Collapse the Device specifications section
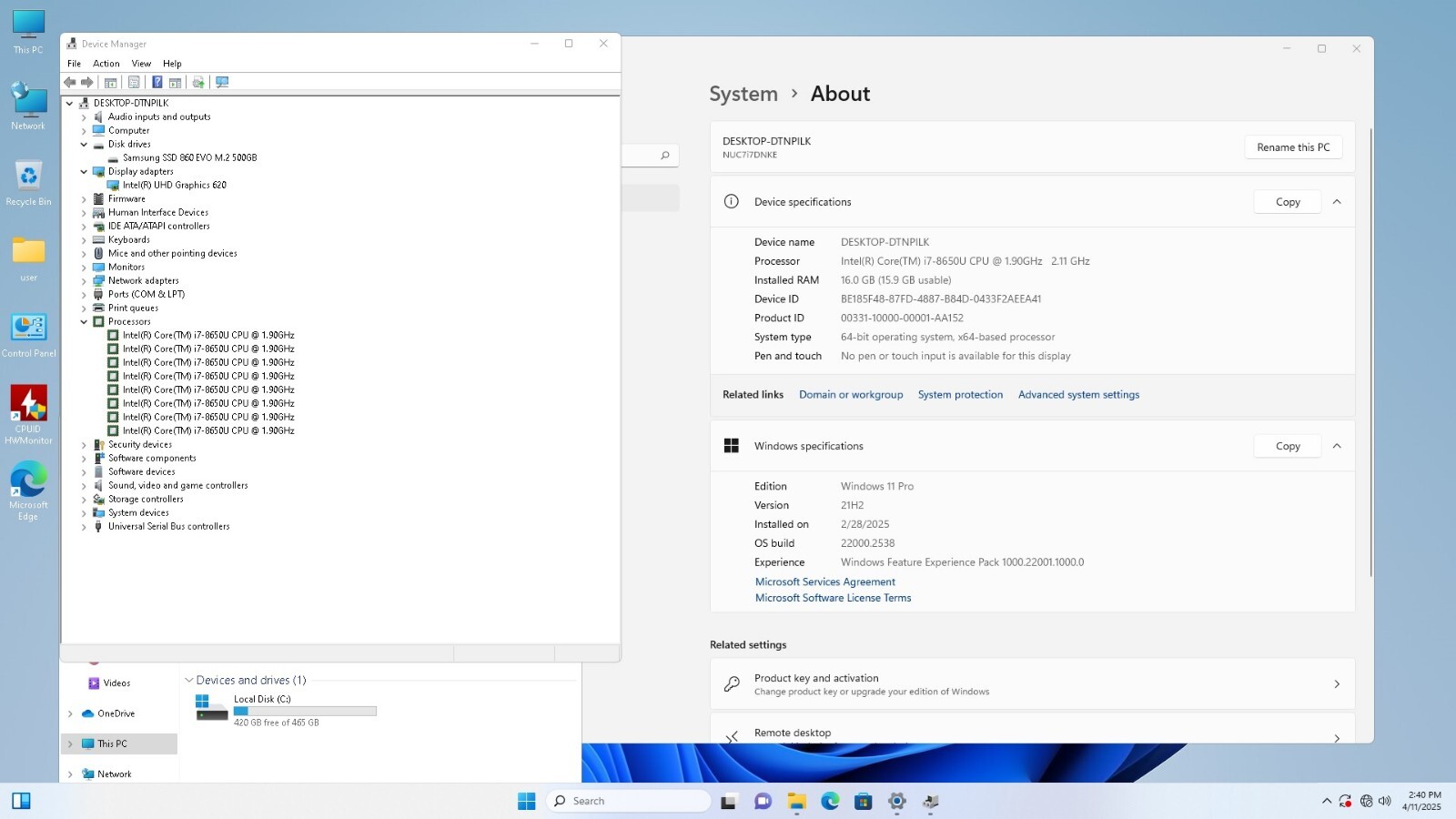The height and width of the screenshot is (819, 1456). tap(1337, 202)
